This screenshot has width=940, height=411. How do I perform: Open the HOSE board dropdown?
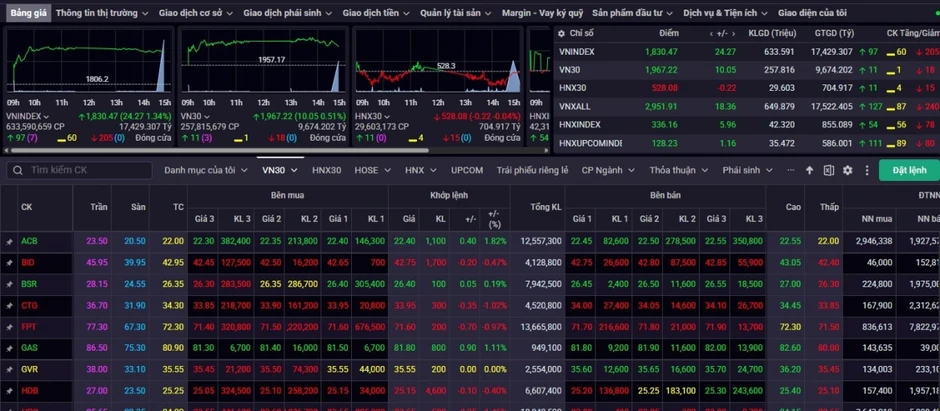point(372,170)
